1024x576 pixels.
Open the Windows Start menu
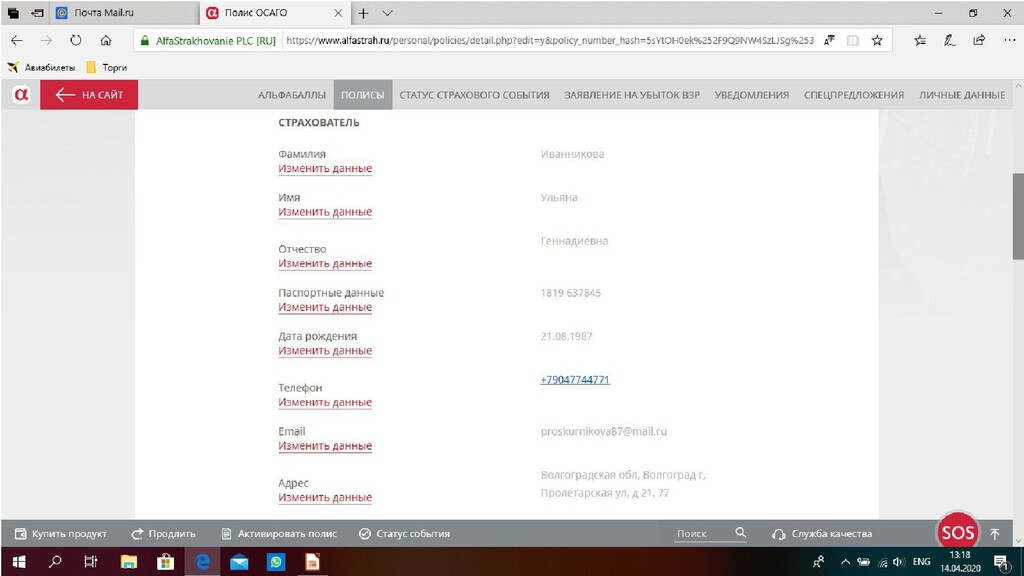pyautogui.click(x=19, y=562)
